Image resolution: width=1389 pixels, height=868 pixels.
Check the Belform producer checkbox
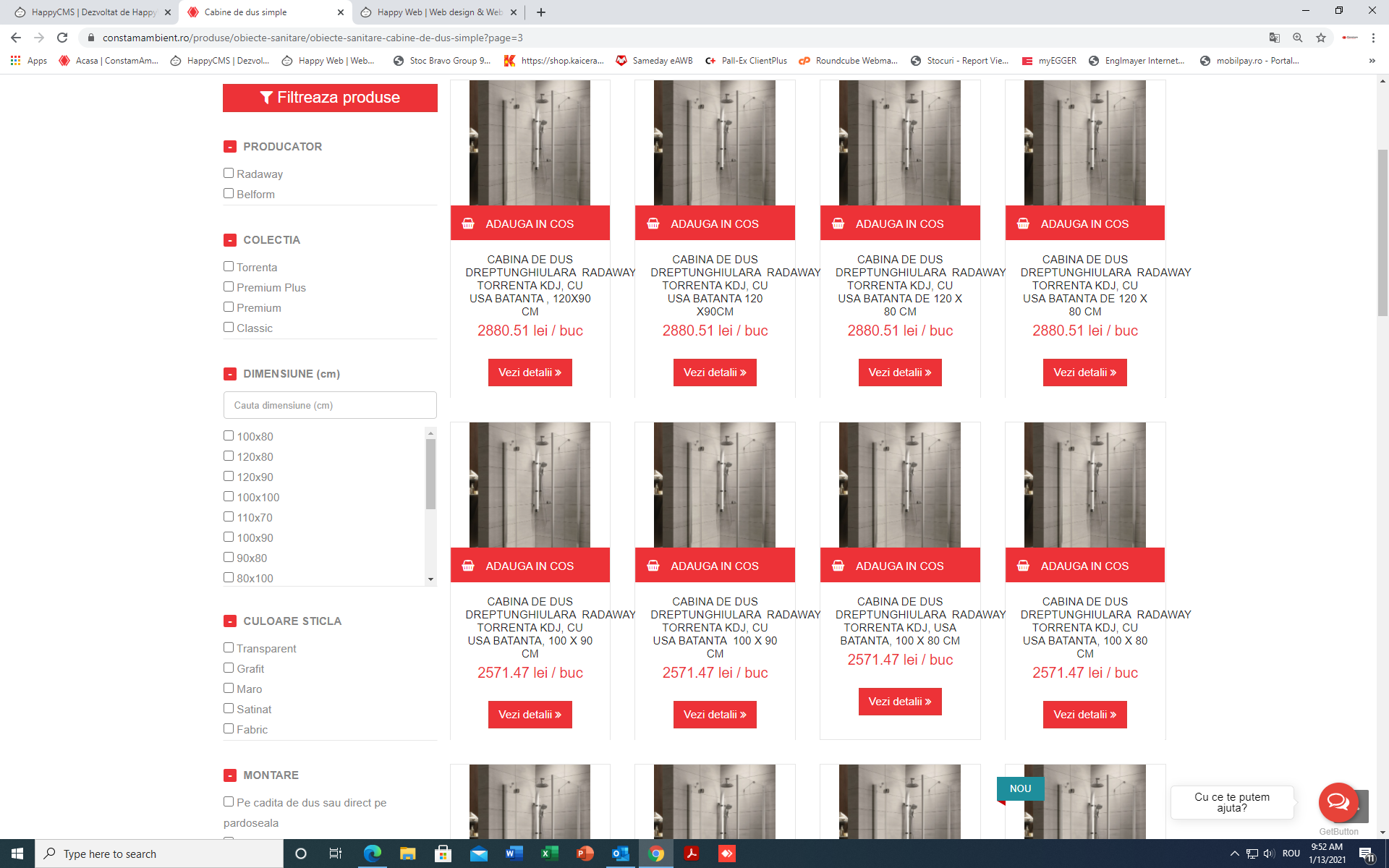click(x=229, y=193)
